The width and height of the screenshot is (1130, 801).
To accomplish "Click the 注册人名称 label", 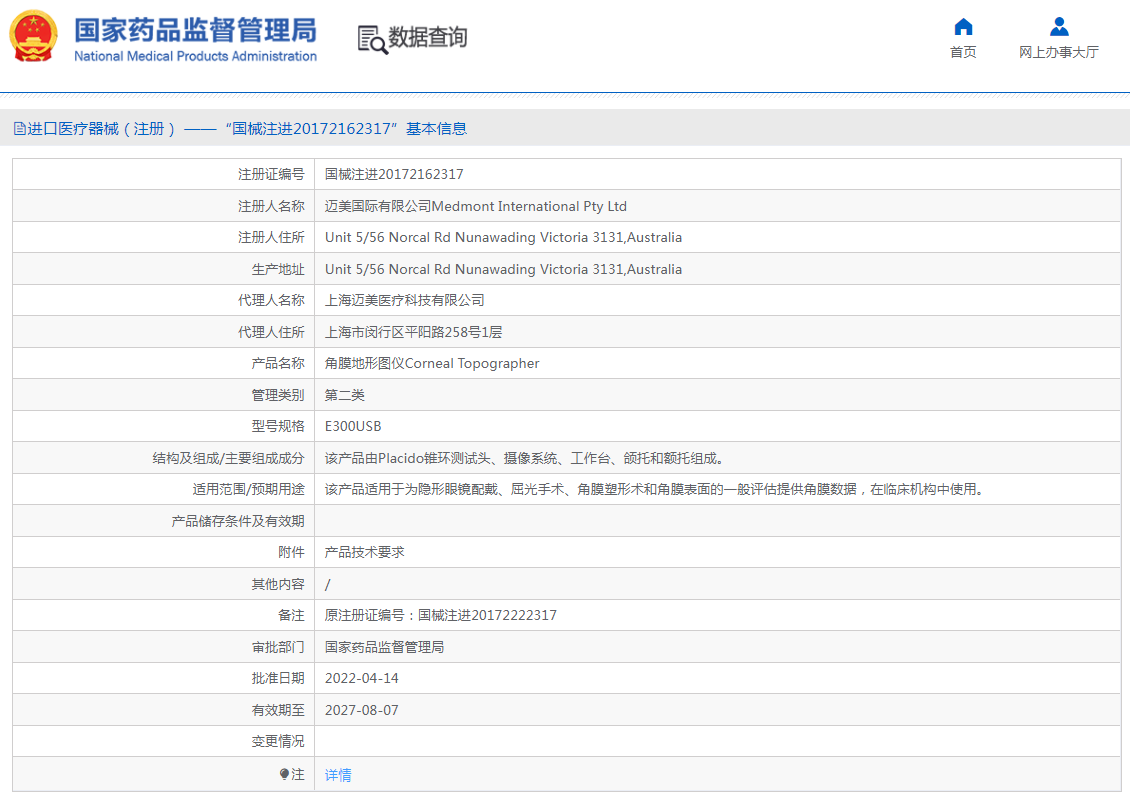I will pos(271,206).
